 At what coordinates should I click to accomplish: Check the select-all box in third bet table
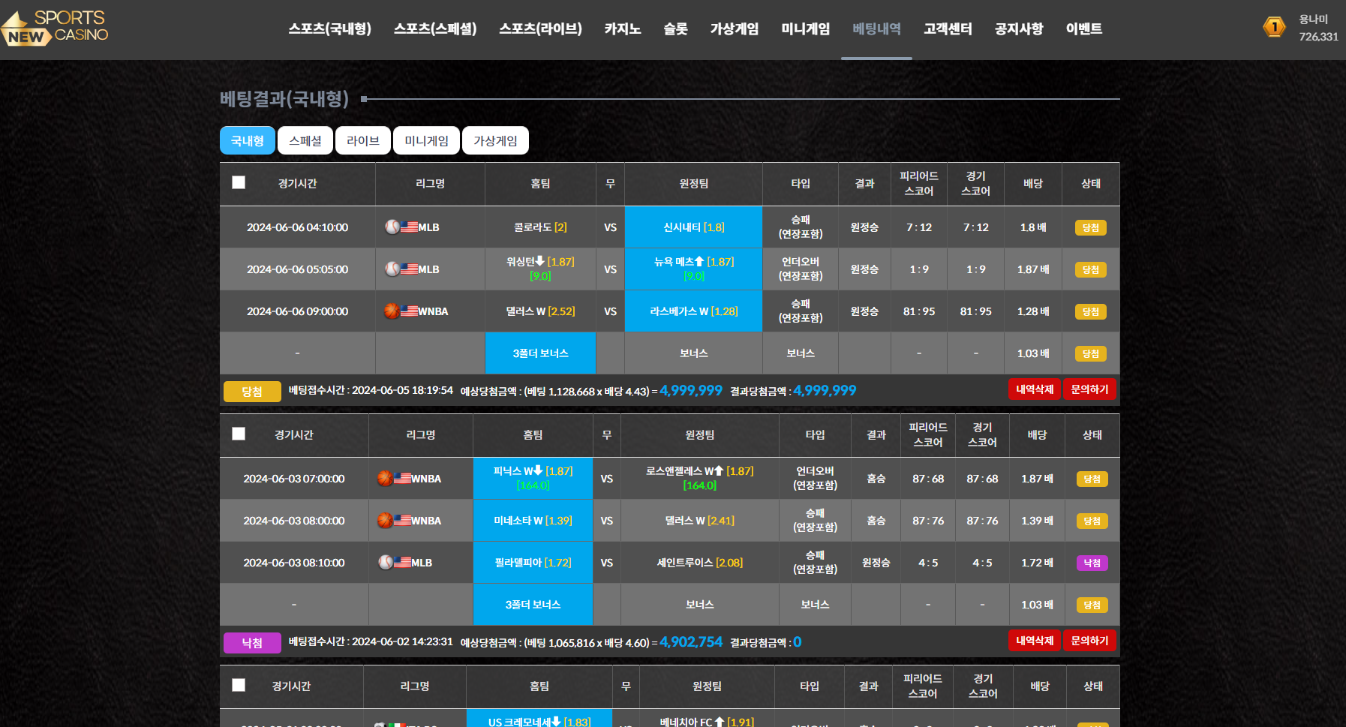[x=238, y=685]
